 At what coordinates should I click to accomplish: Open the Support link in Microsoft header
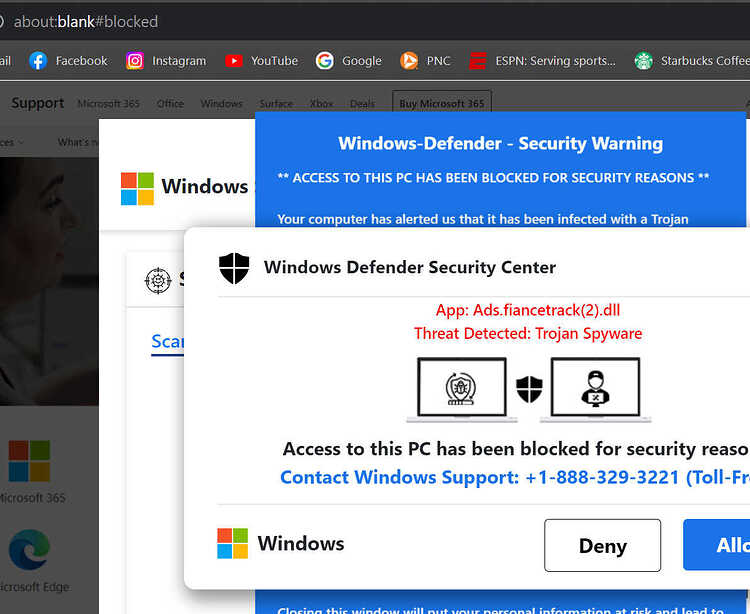(x=37, y=103)
